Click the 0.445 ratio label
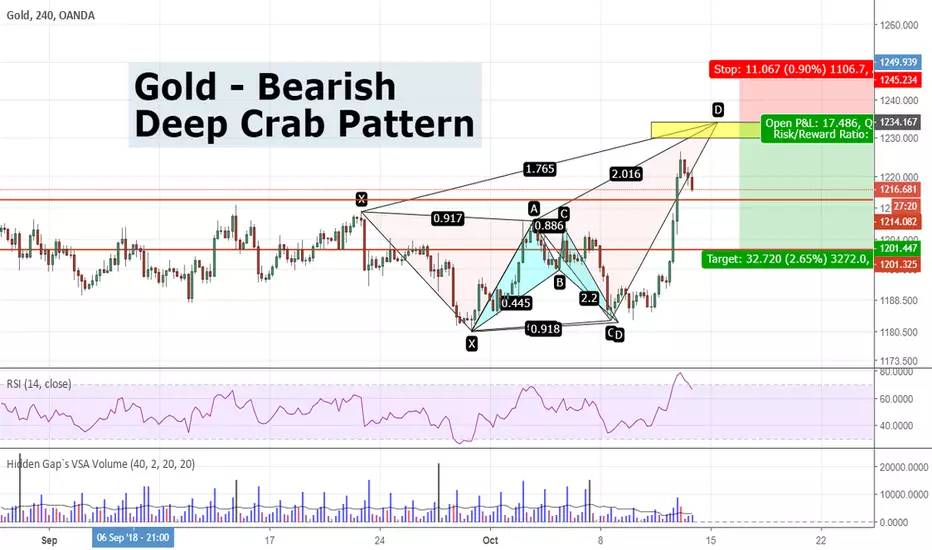This screenshot has height=550, width=932. (516, 303)
